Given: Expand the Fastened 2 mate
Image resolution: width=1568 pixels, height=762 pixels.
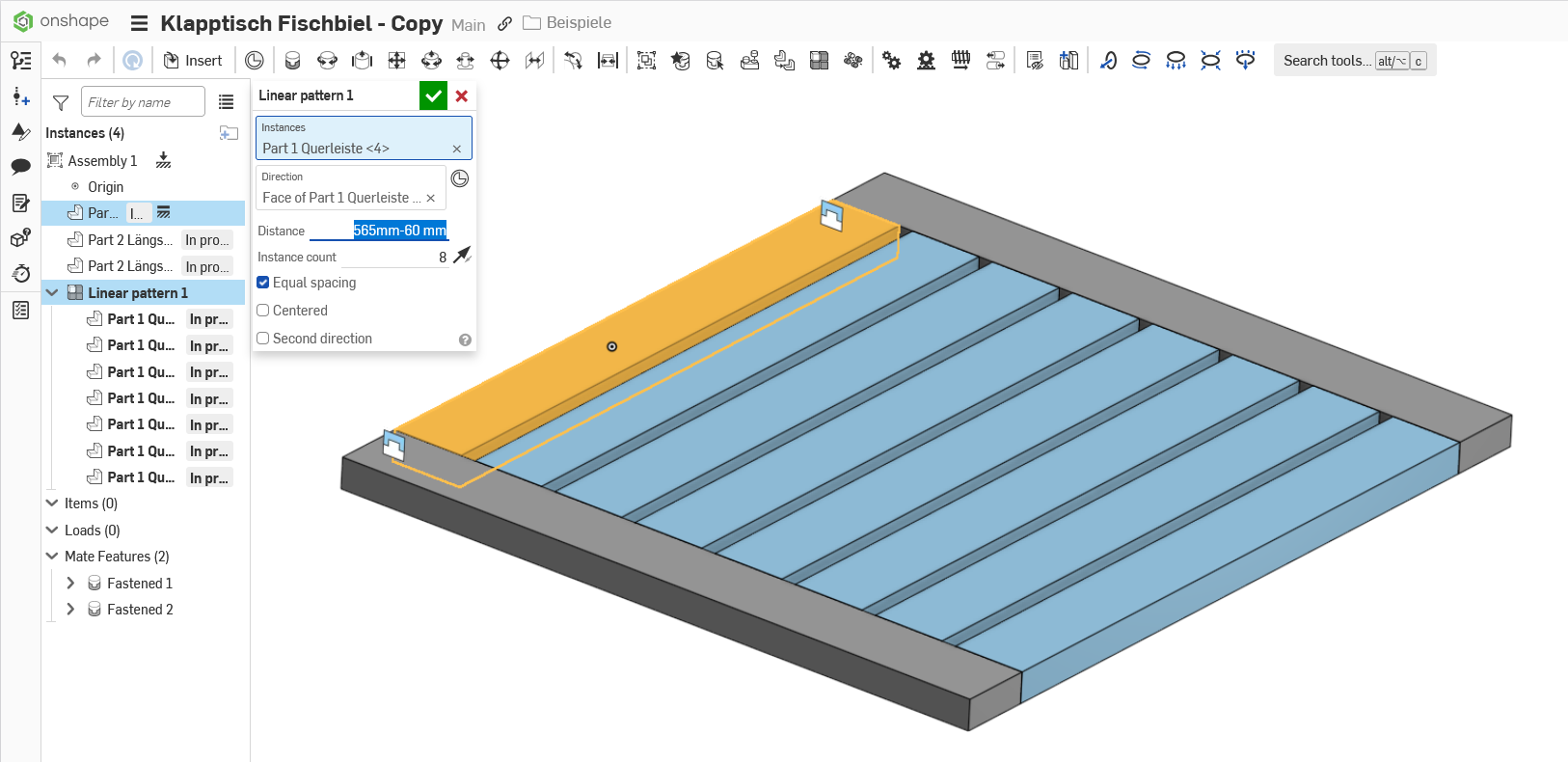Looking at the screenshot, I should (x=70, y=609).
